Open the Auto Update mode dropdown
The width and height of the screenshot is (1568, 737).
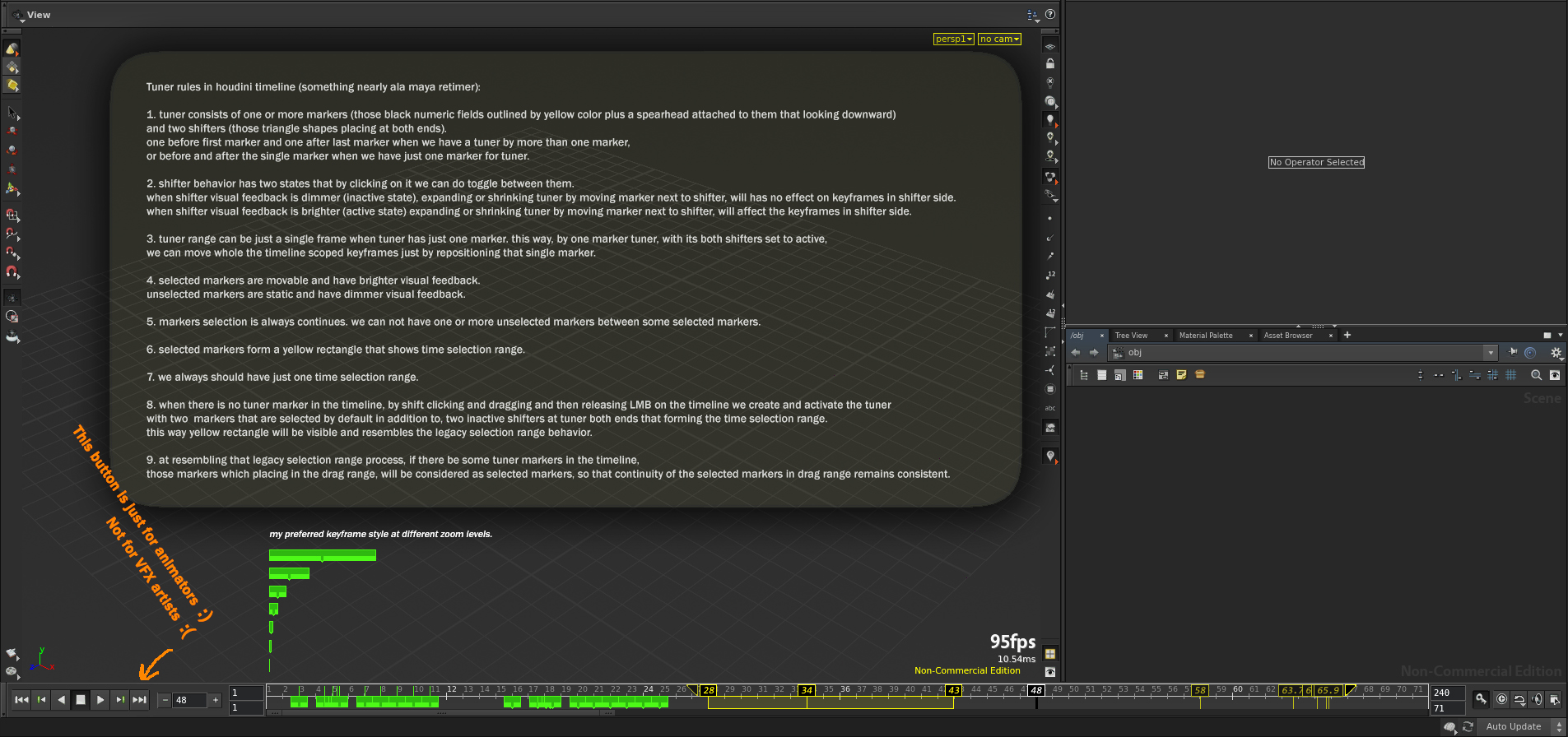pos(1519,726)
